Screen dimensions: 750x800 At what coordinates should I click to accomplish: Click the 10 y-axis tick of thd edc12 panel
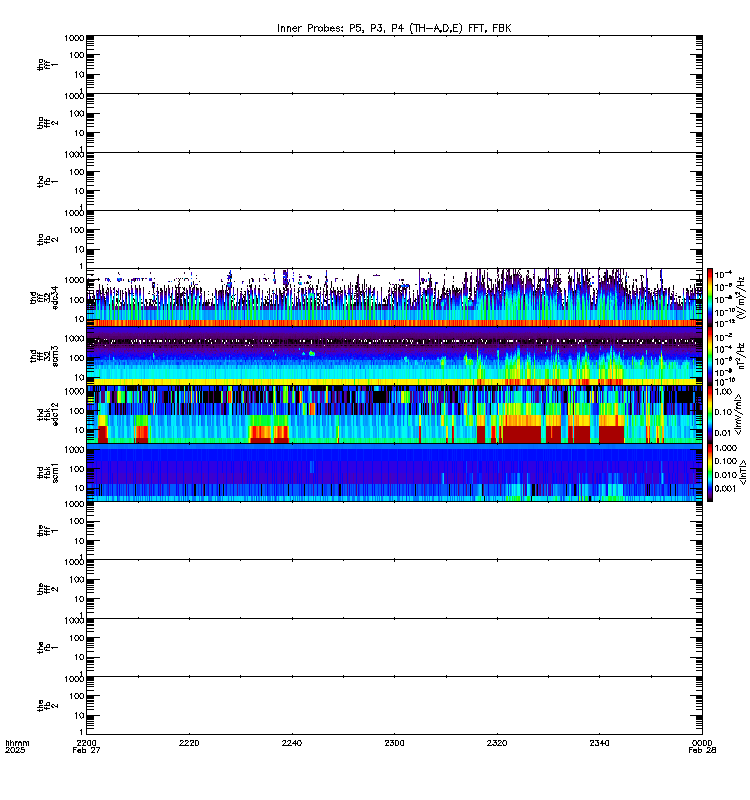tap(79, 430)
